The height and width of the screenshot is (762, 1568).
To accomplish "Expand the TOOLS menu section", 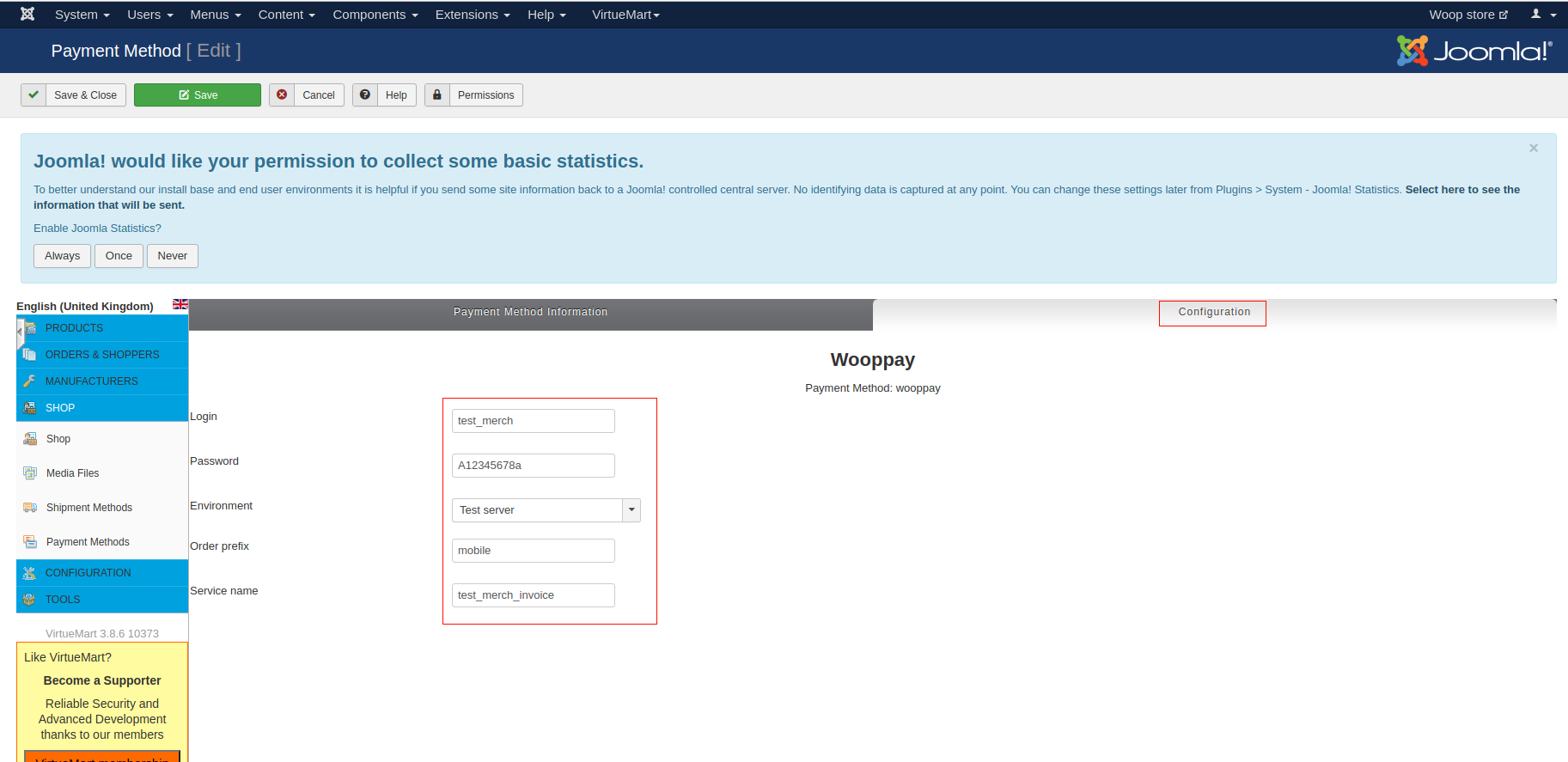I will (x=102, y=600).
